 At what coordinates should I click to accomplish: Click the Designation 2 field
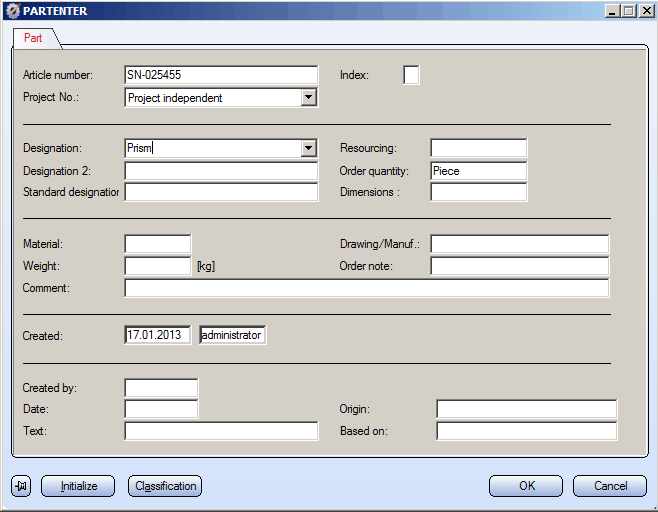pyautogui.click(x=221, y=171)
